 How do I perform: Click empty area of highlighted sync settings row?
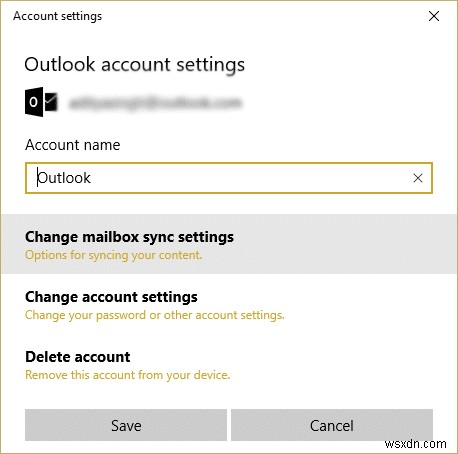pos(343,244)
